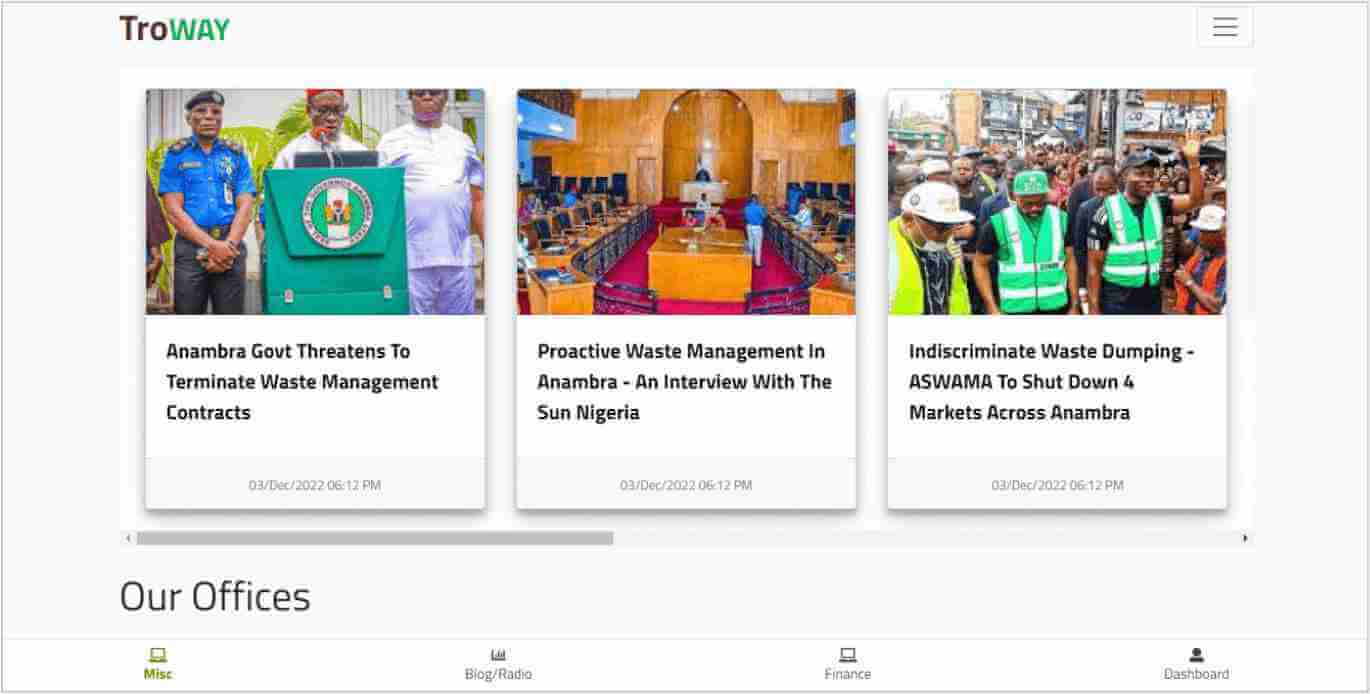Click the governor podium photo thumbnail
The image size is (1370, 694).
click(315, 202)
